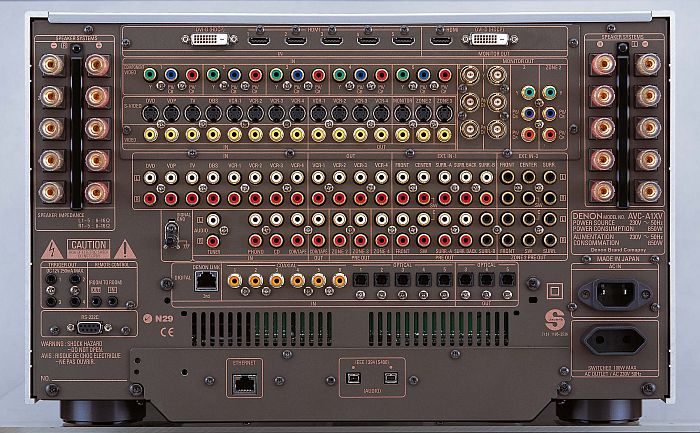
Task: Click the DVD yellow composite video jack
Action: click(148, 133)
